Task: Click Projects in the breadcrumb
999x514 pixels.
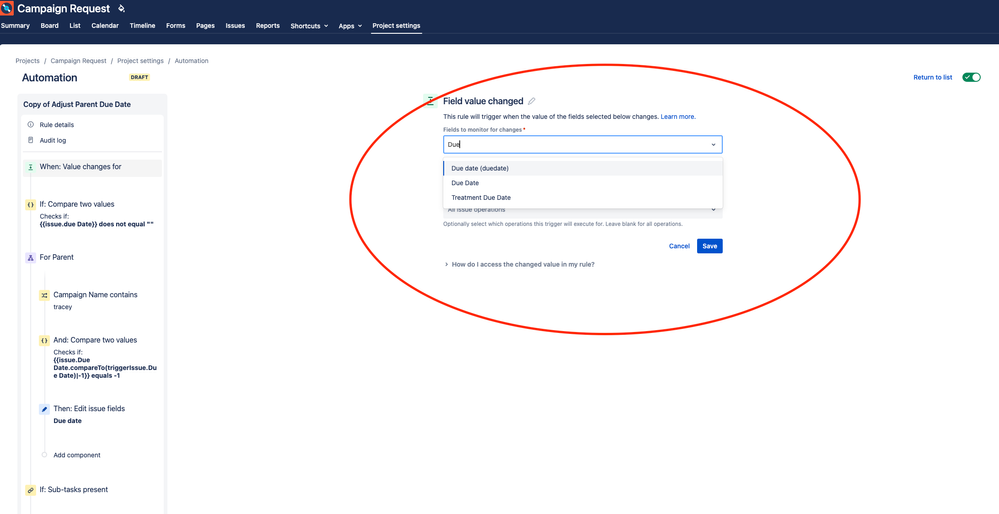Action: click(27, 61)
